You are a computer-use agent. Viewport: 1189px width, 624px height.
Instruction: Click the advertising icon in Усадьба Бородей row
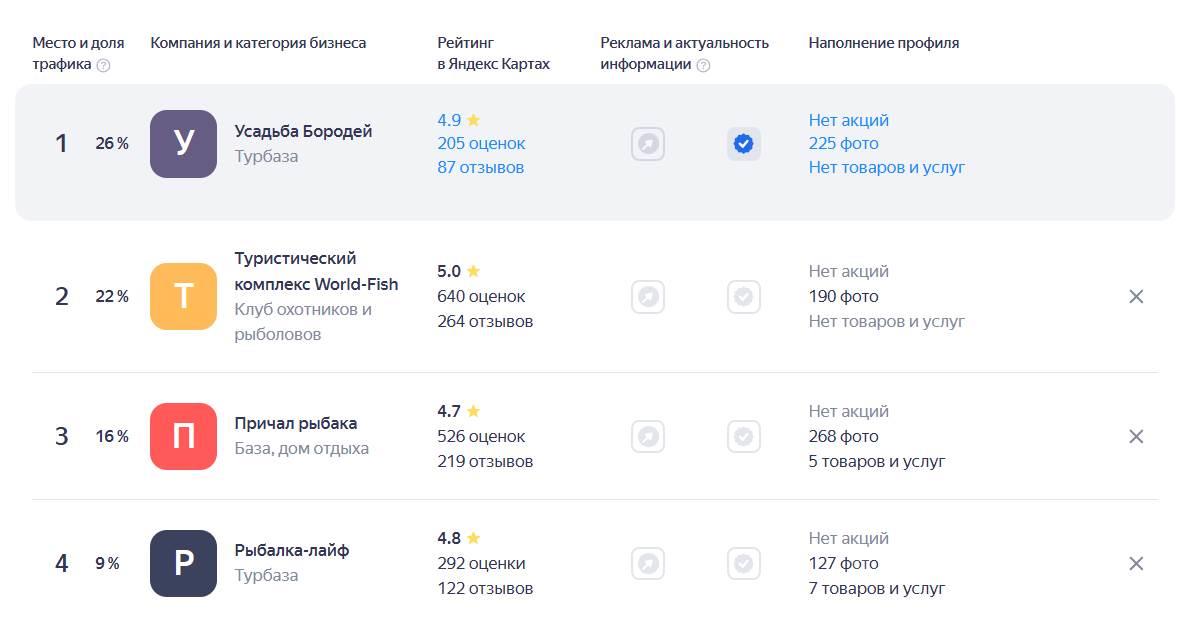point(648,144)
